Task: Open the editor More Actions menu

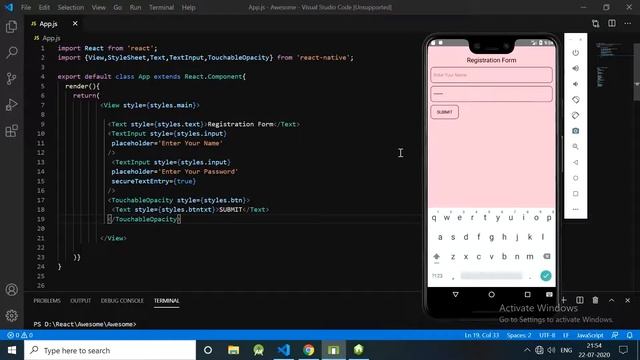Action: (627, 24)
